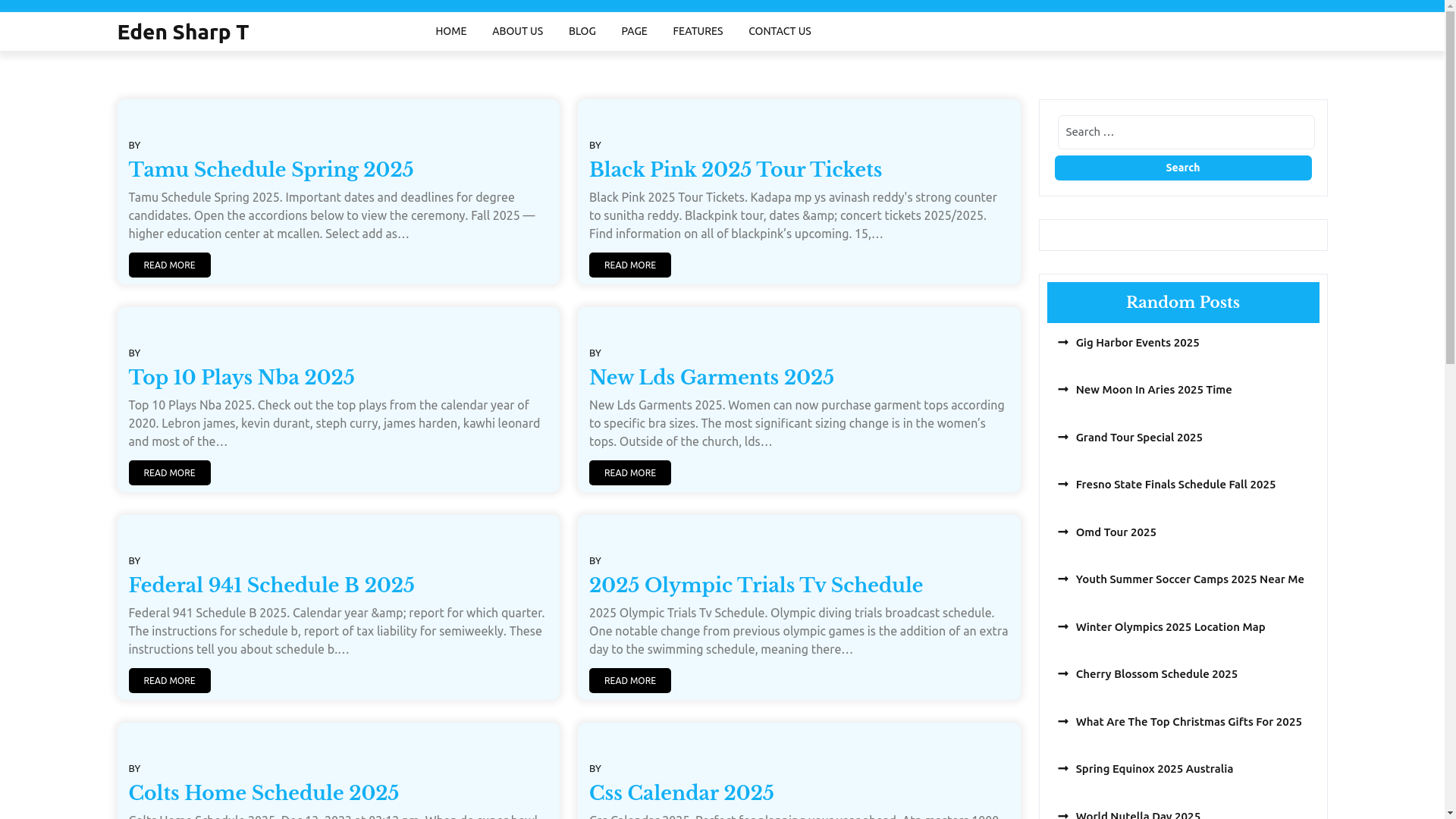
Task: Read more of 2025 Olympic Trials Tv Schedule
Action: coord(629,680)
